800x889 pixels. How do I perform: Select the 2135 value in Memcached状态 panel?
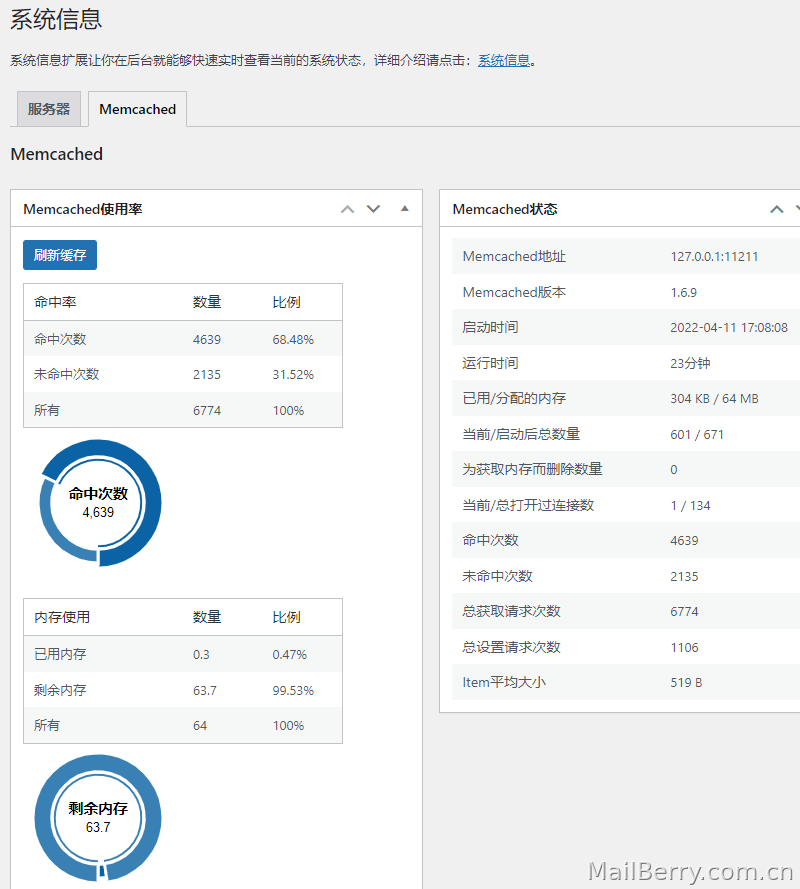684,577
